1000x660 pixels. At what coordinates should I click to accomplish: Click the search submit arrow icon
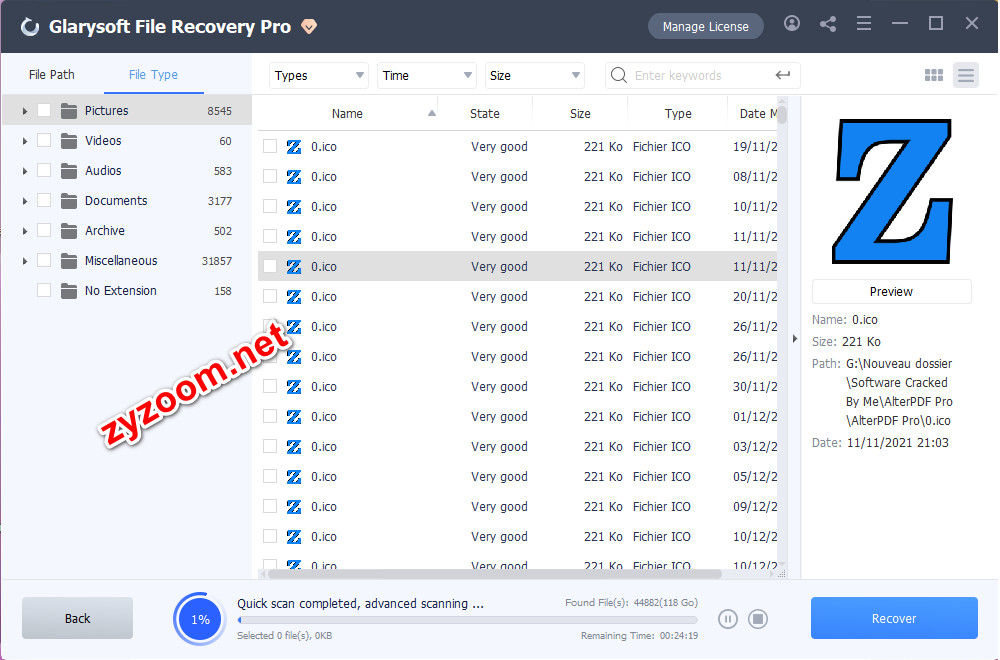coord(783,75)
